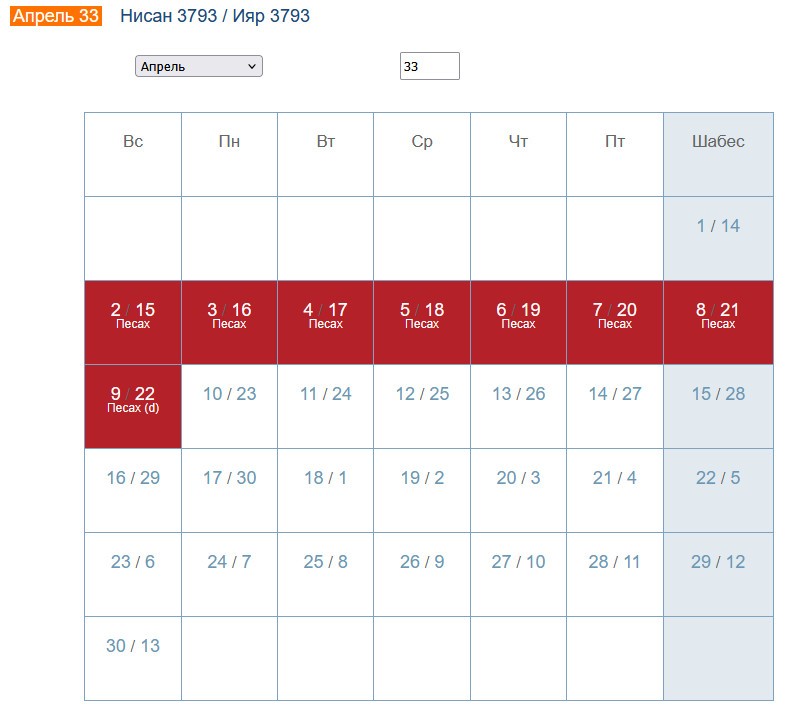Click the Вс weekday column header

[x=133, y=142]
